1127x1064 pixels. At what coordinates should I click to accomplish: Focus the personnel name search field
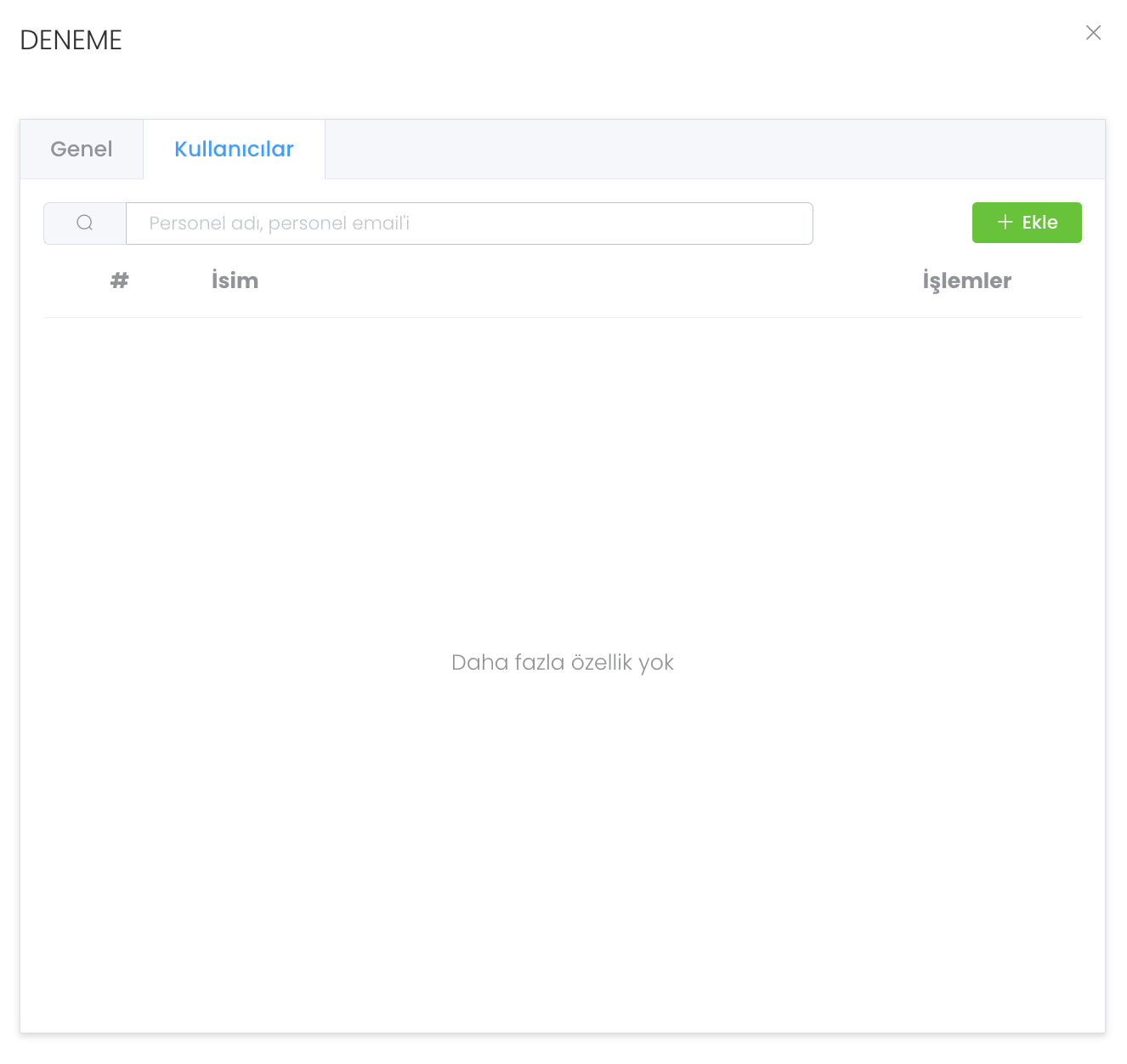[469, 224]
